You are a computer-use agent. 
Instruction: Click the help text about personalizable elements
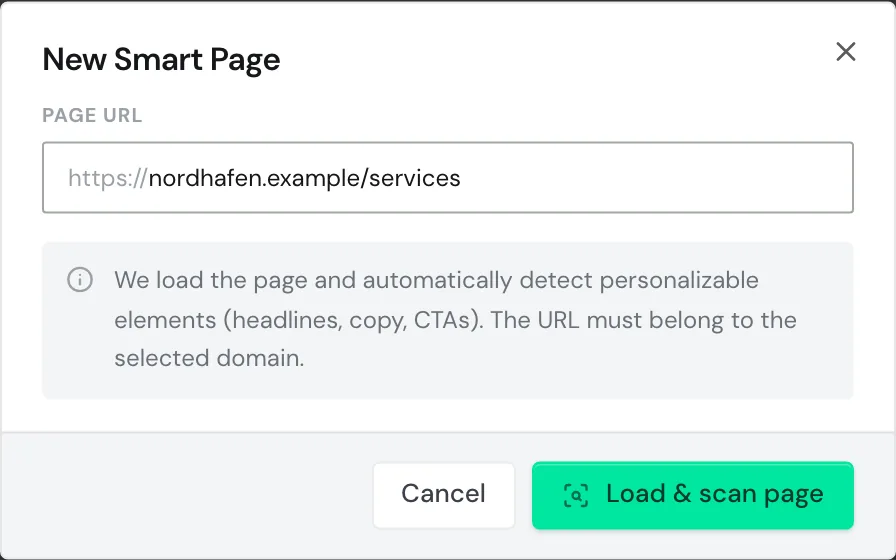pyautogui.click(x=455, y=319)
